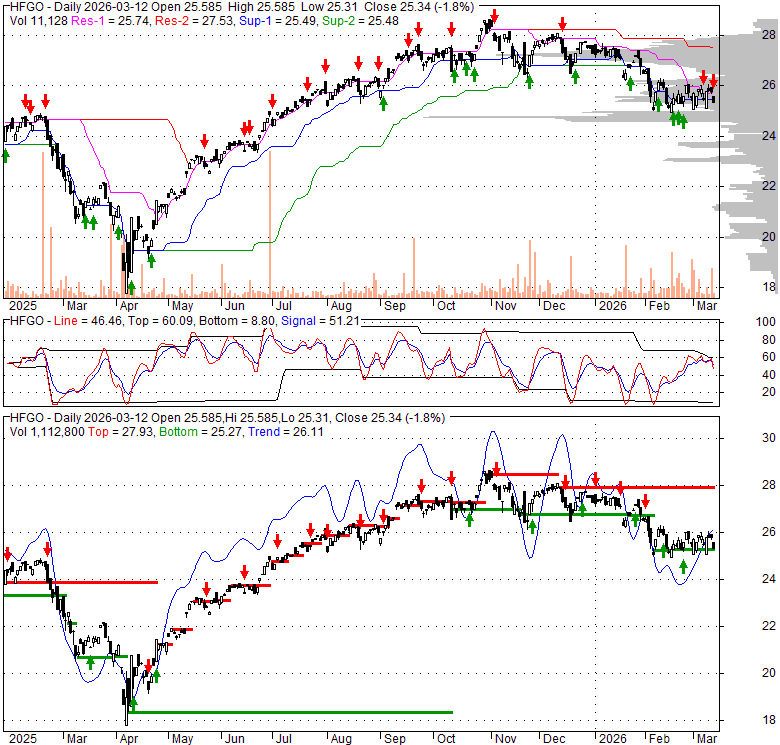The height and width of the screenshot is (745, 780).
Task: Click the Oct month label under bottom chart
Action: click(x=446, y=739)
